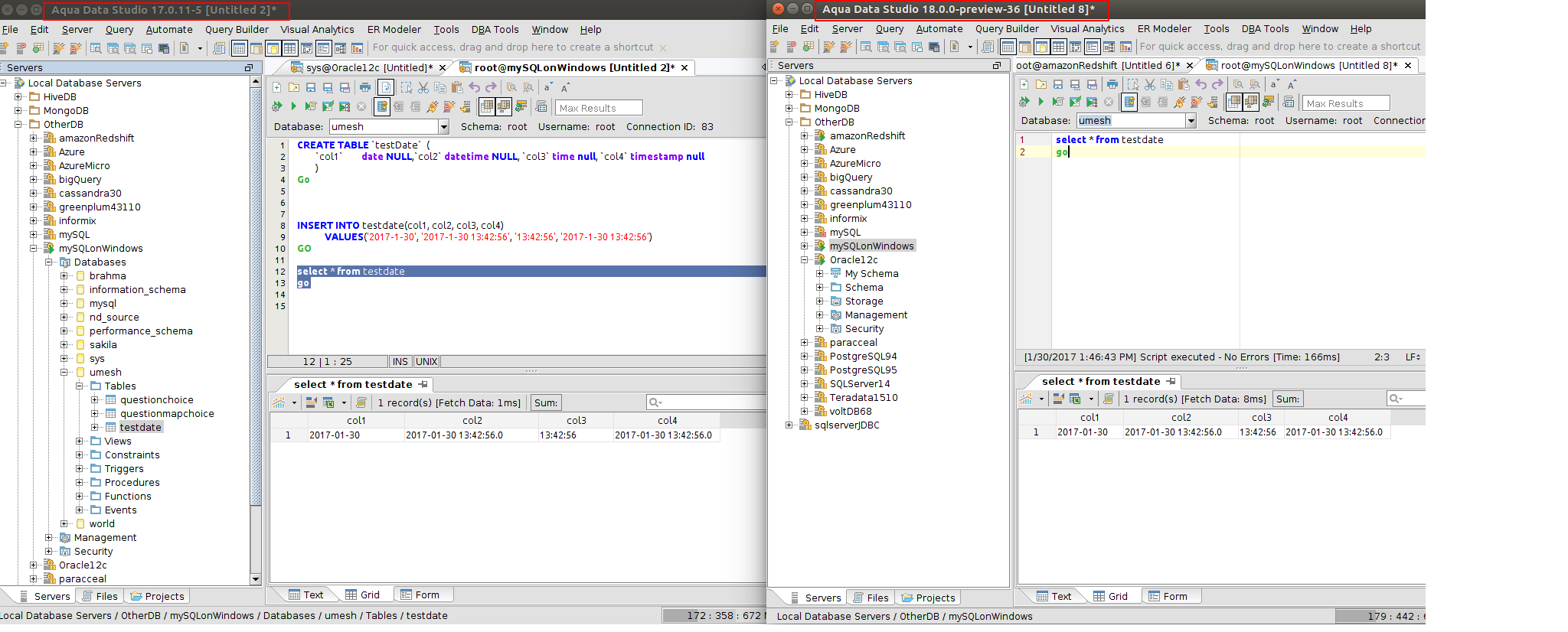Toggle Auto Commit database icon in left window
Screen dimensions: 1568x632
tap(382, 106)
